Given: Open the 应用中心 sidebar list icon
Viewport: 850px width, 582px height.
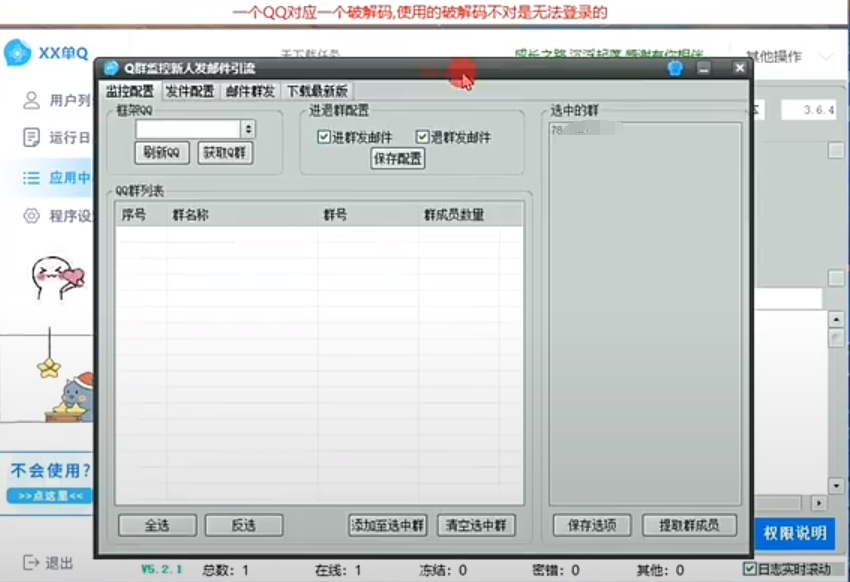Looking at the screenshot, I should click(31, 178).
